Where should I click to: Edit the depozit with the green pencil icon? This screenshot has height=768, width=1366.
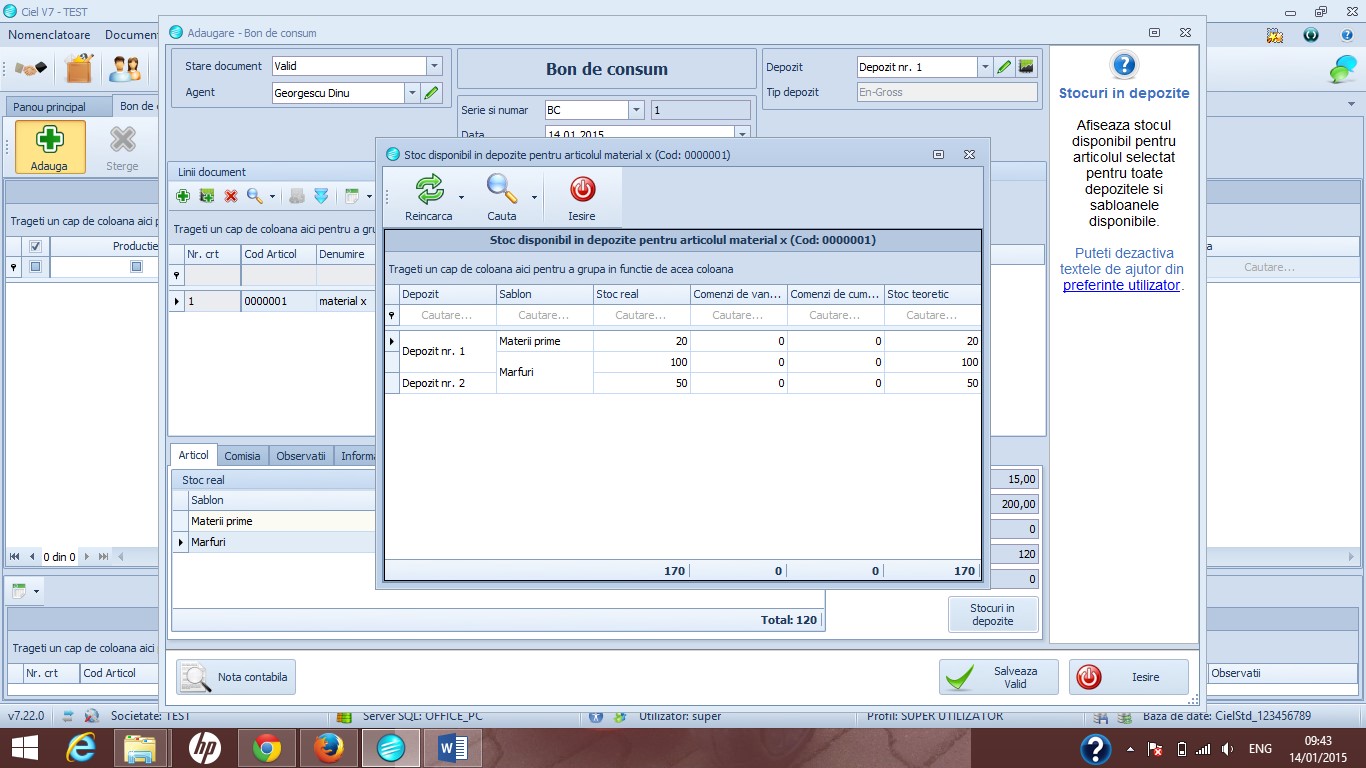coord(1005,67)
